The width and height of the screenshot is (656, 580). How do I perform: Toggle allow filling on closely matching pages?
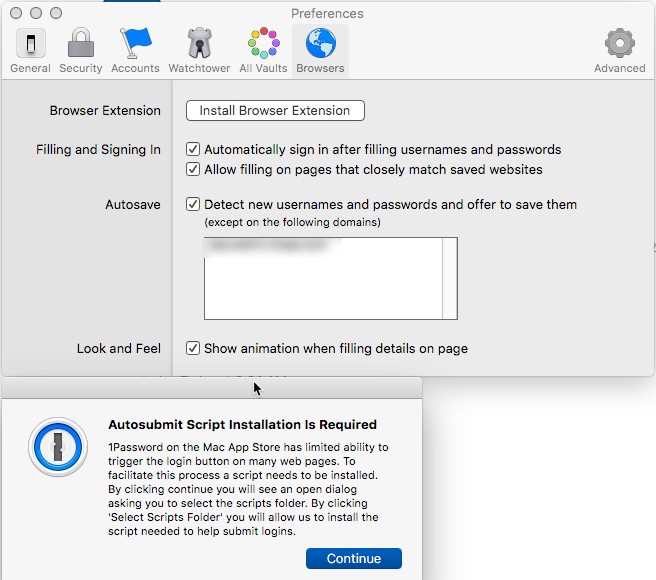tap(192, 169)
